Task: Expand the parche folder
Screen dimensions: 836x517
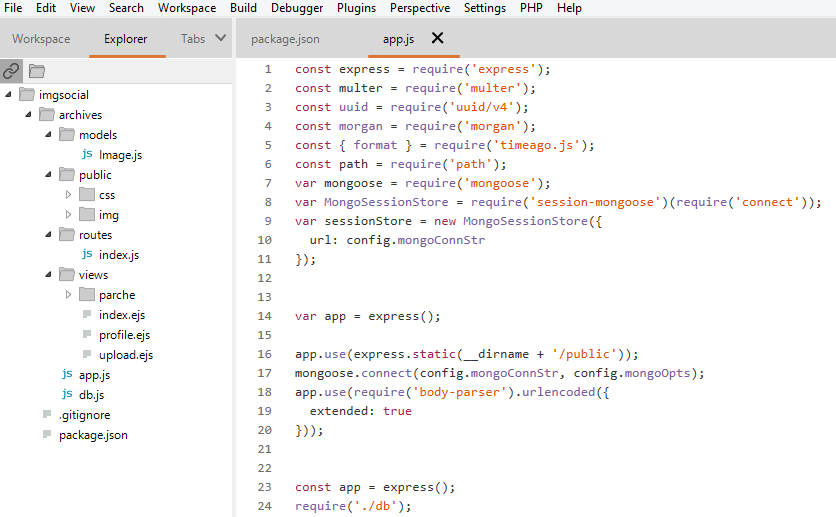Action: point(68,294)
